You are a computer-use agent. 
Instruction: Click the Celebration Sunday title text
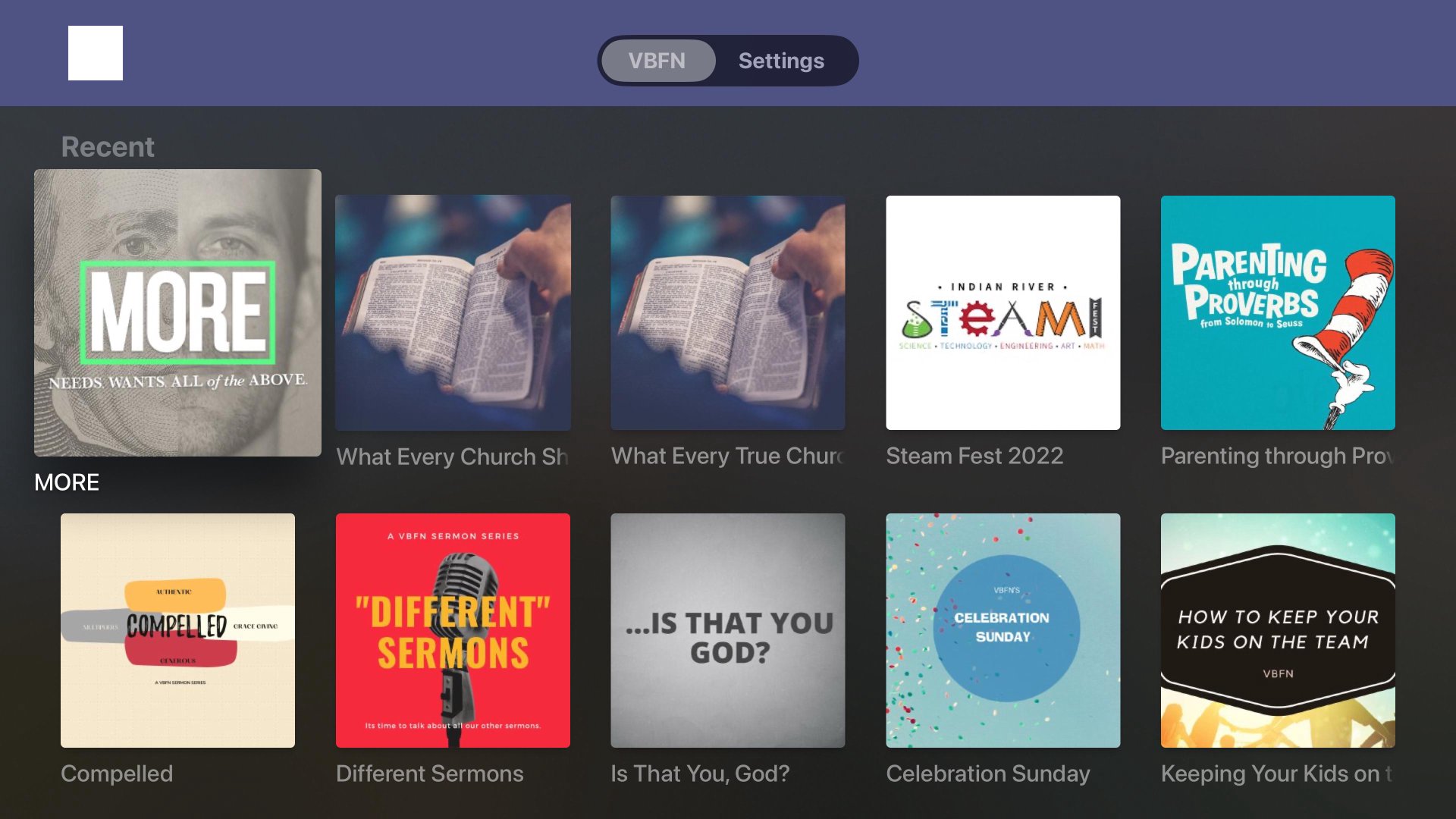tap(988, 773)
